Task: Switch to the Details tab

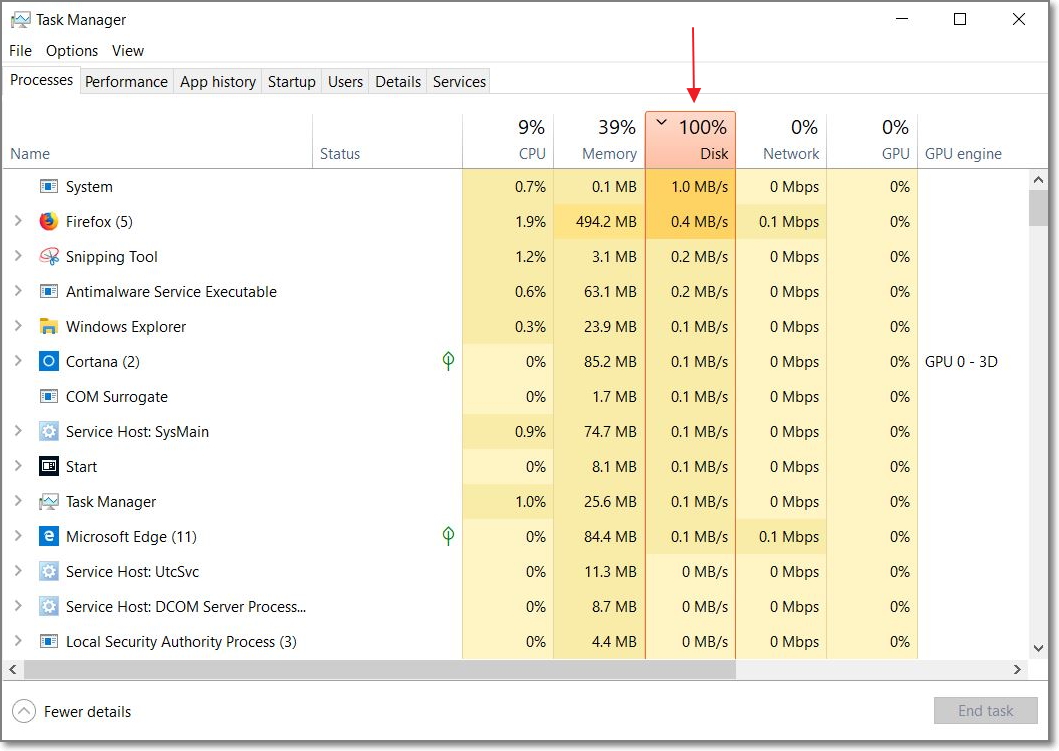Action: (398, 82)
